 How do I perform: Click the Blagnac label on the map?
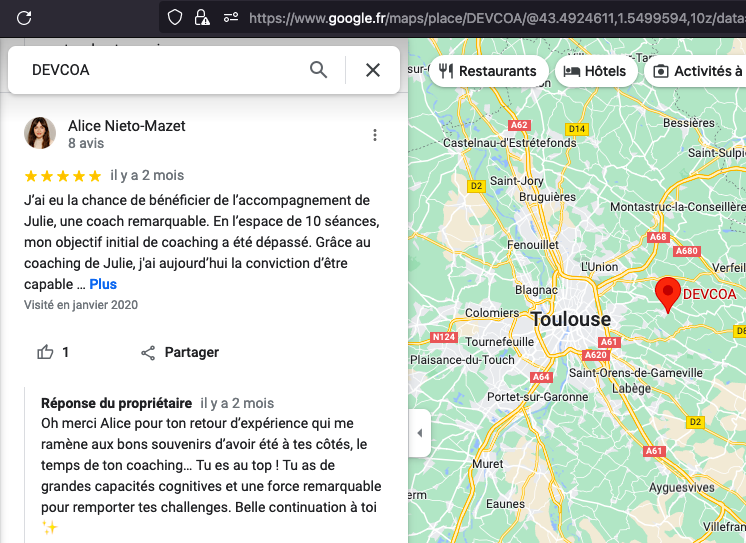coord(536,289)
